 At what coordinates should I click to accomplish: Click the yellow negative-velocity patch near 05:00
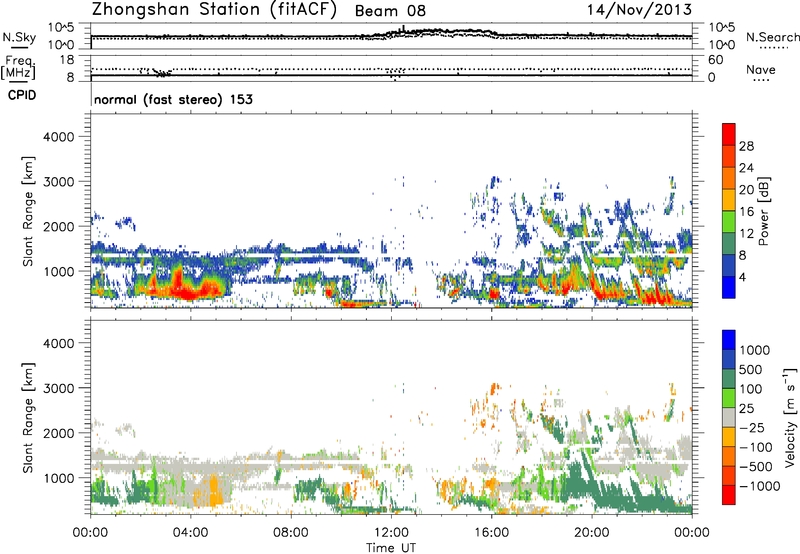[x=214, y=491]
